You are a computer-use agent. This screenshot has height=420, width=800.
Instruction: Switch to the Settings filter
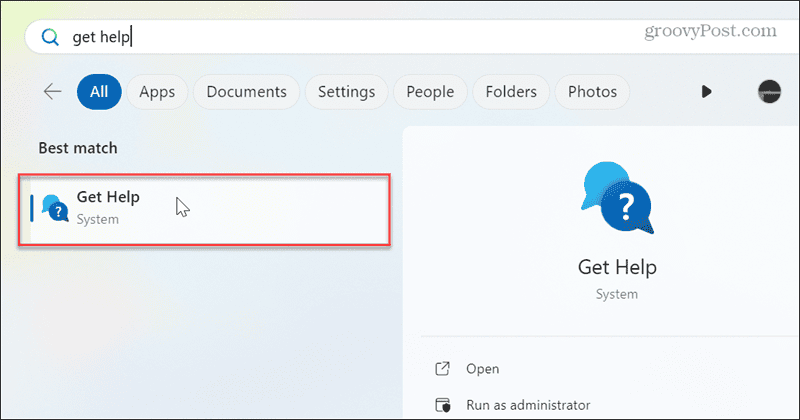coord(346,92)
